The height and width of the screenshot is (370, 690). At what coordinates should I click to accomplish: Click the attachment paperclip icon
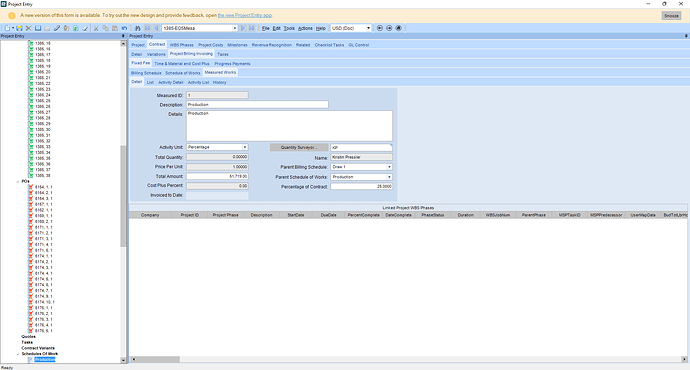coord(57,28)
